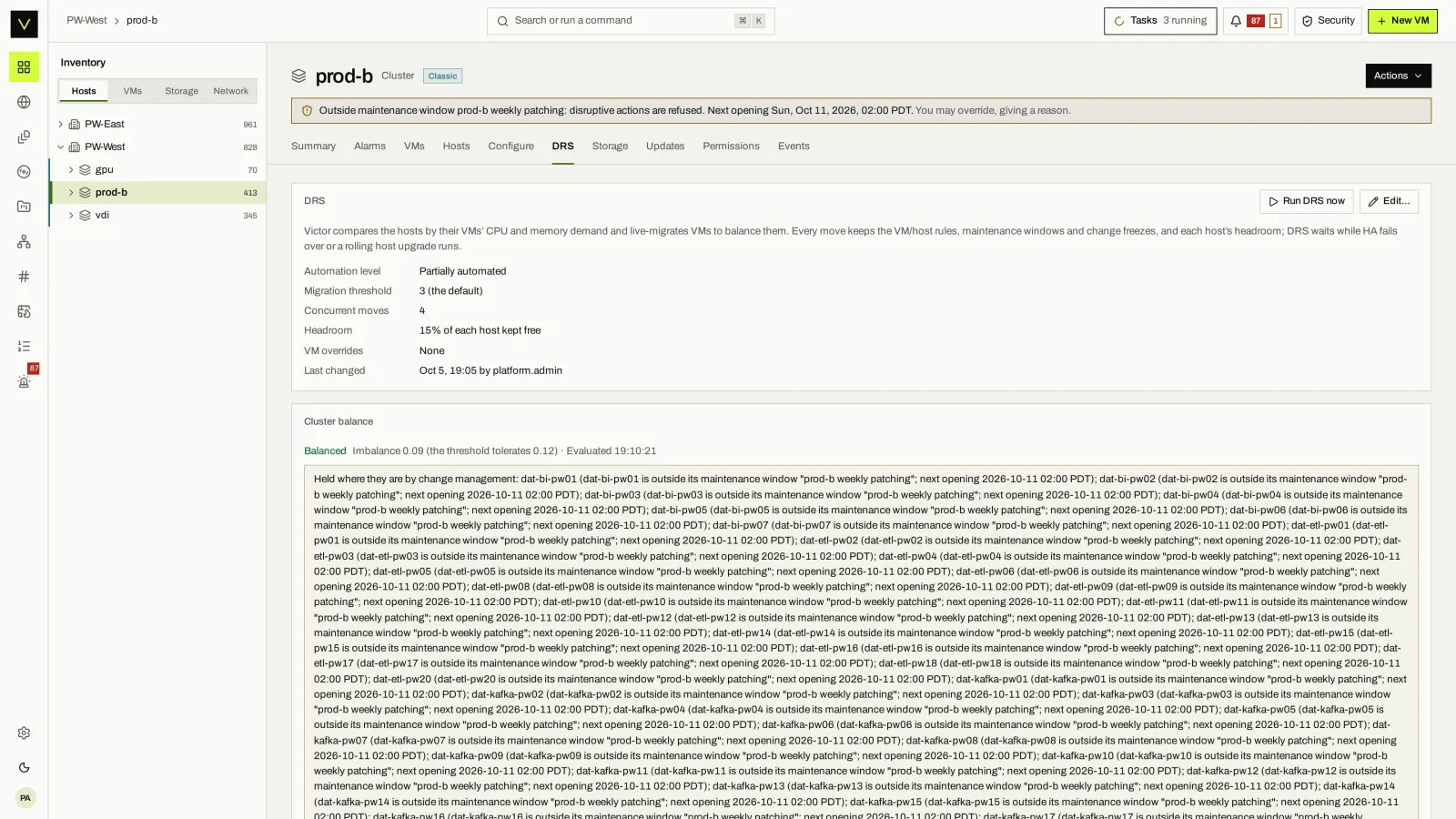The height and width of the screenshot is (819, 1456).
Task: Open the Permissions tab
Action: 731,147
